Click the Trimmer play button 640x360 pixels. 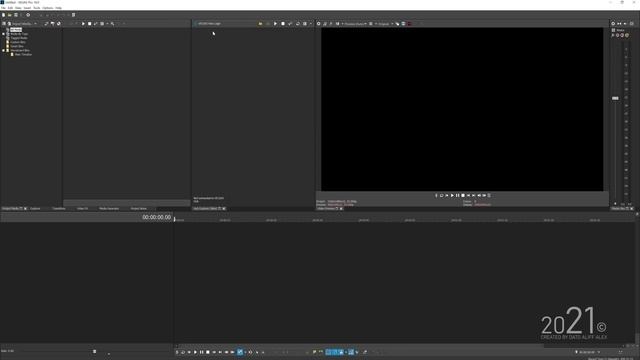coord(275,24)
